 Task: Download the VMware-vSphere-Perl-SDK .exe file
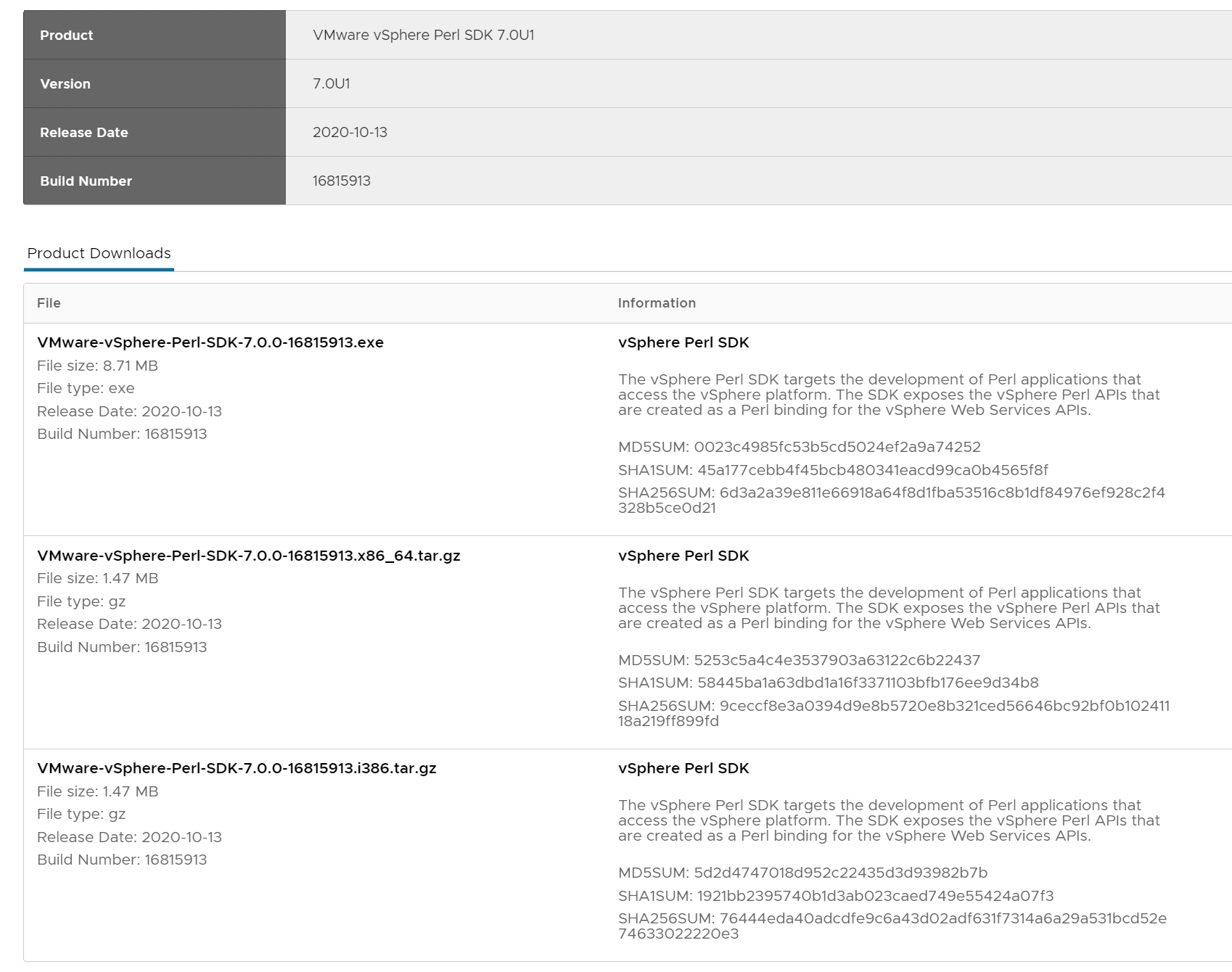[x=210, y=342]
